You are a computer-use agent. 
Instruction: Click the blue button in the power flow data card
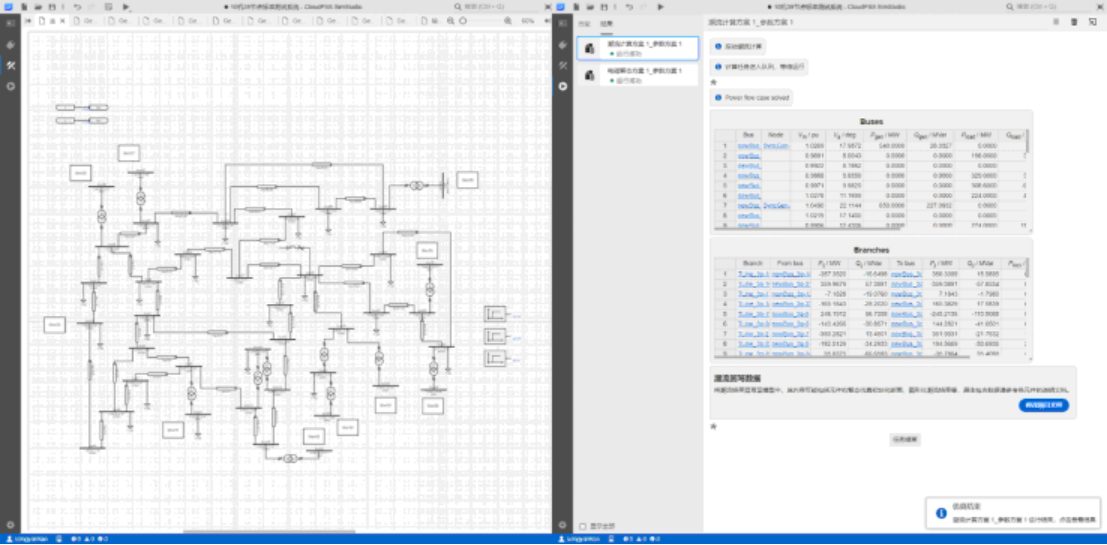click(x=1043, y=405)
